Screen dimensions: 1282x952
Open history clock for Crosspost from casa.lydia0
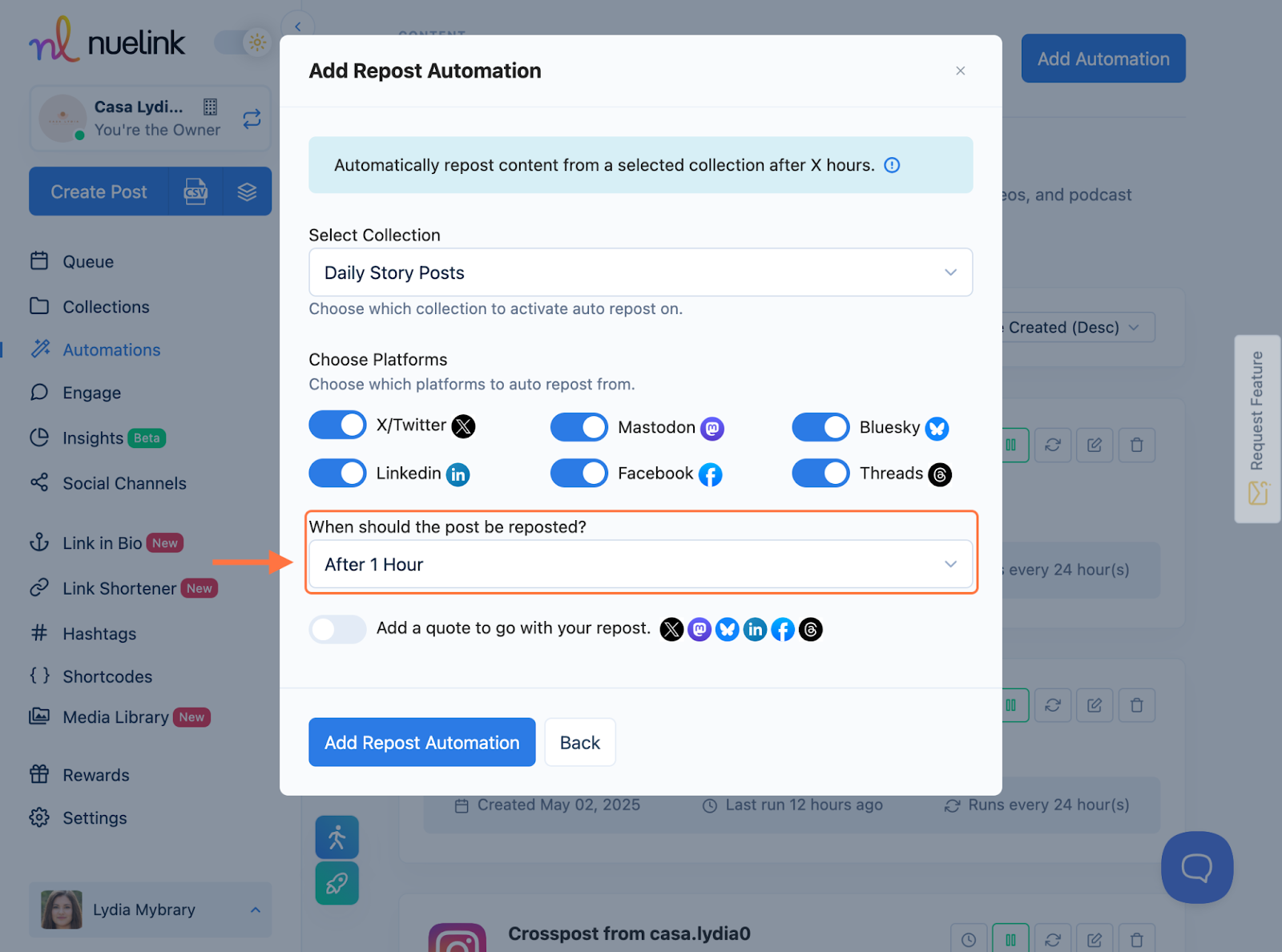coord(969,939)
